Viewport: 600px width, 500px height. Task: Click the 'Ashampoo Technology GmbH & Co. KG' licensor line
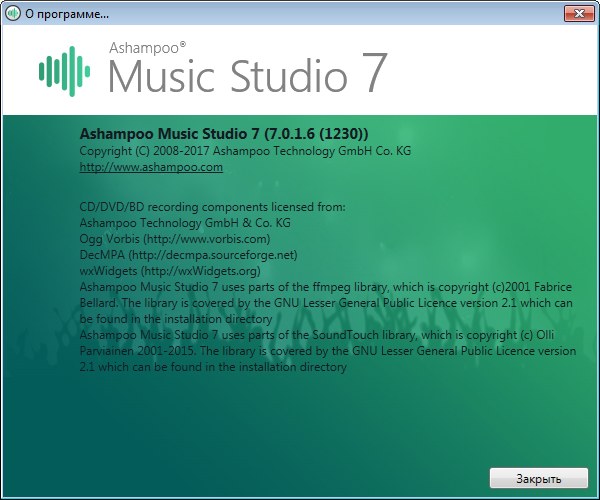click(x=184, y=222)
